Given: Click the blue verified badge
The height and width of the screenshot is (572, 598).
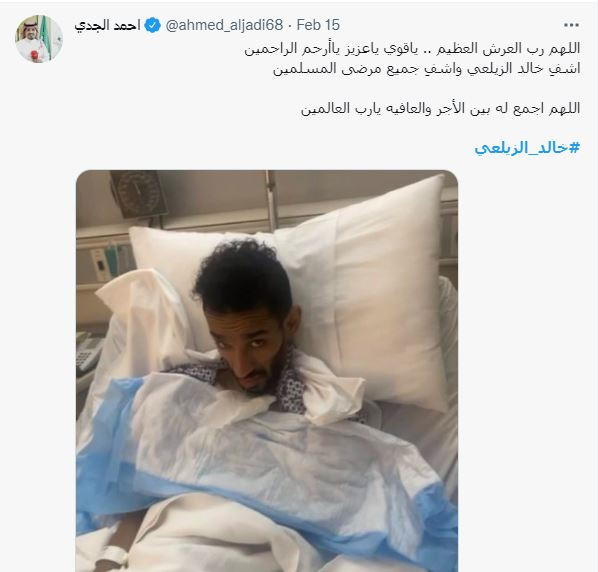Looking at the screenshot, I should coord(153,25).
